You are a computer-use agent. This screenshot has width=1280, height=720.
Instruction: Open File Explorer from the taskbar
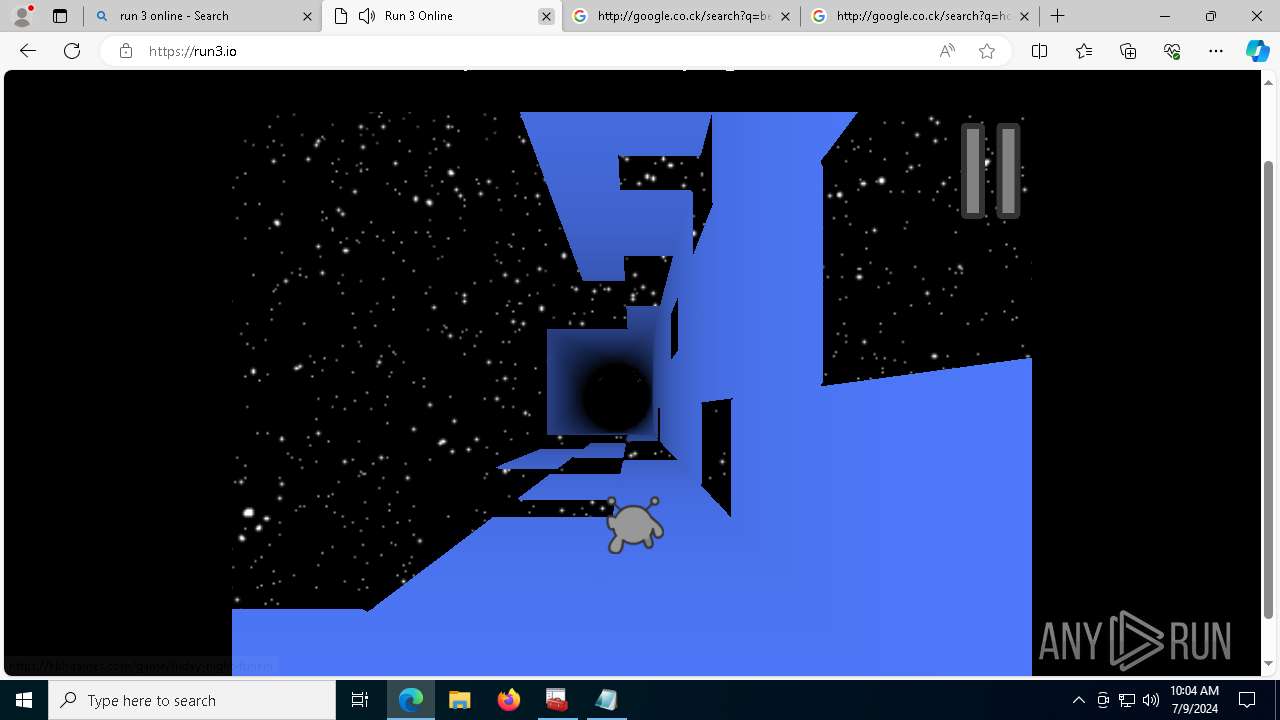pos(459,700)
